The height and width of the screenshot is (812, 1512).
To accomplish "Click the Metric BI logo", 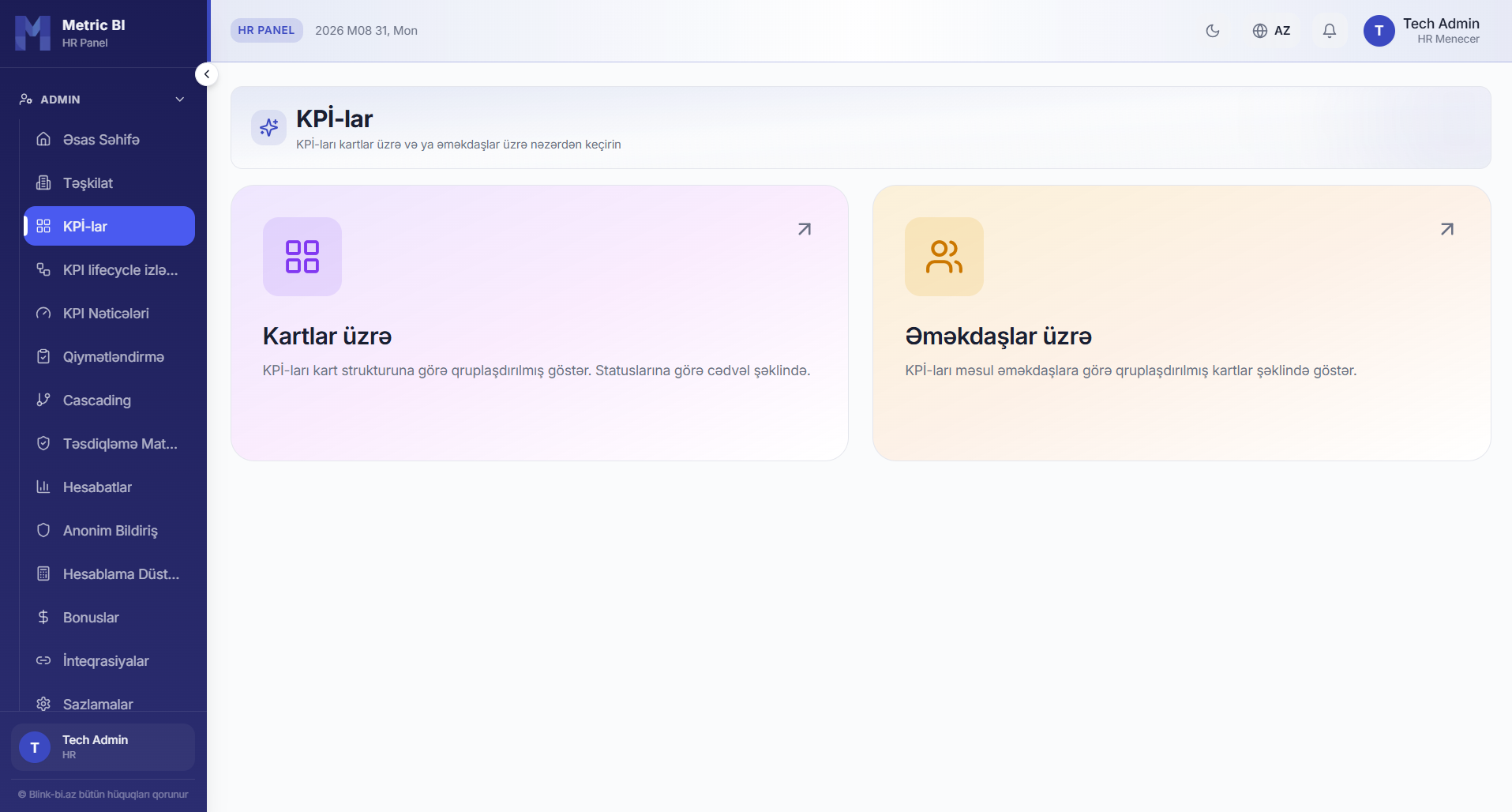I will tap(32, 32).
